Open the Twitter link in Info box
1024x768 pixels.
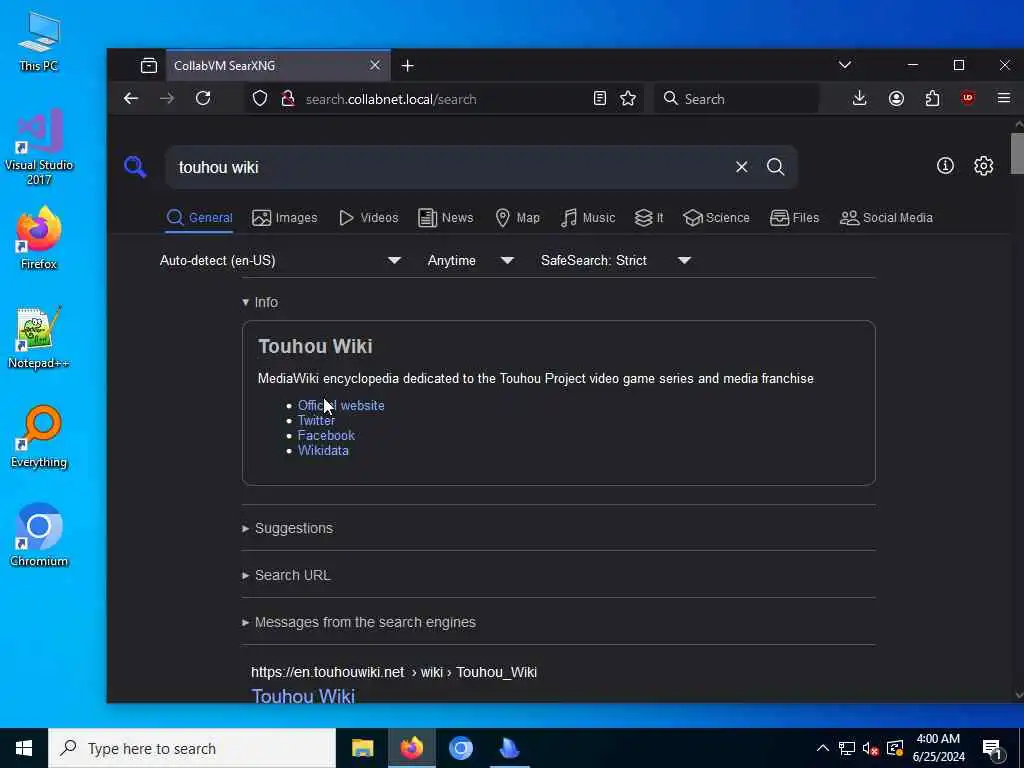pyautogui.click(x=316, y=421)
